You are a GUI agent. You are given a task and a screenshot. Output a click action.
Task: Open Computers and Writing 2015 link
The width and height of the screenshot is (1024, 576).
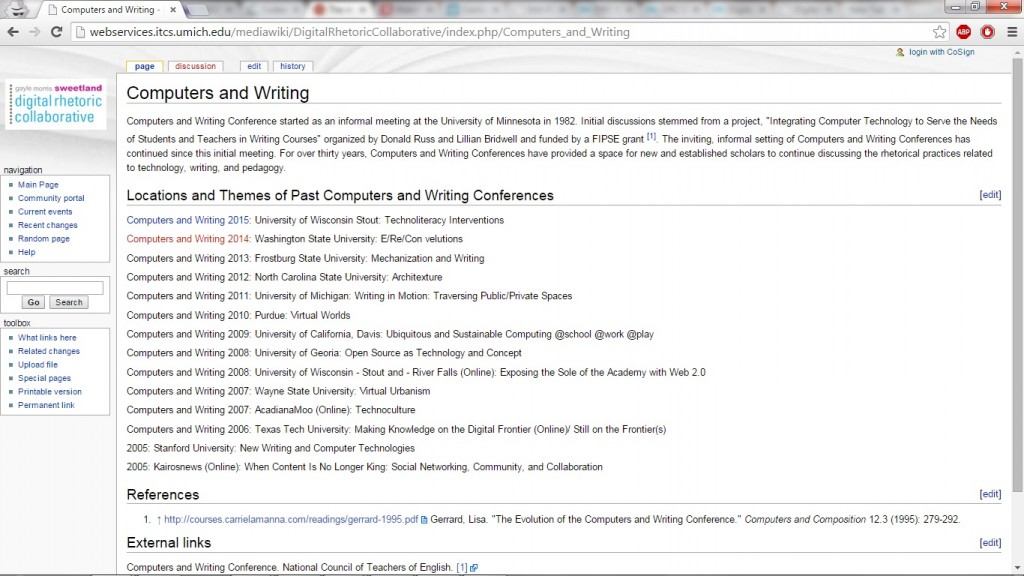click(188, 220)
